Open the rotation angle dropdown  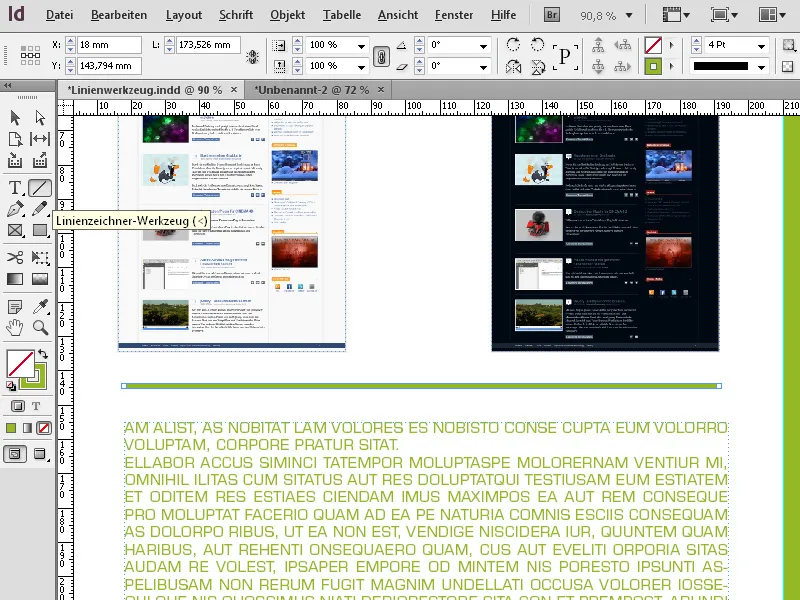[x=483, y=45]
